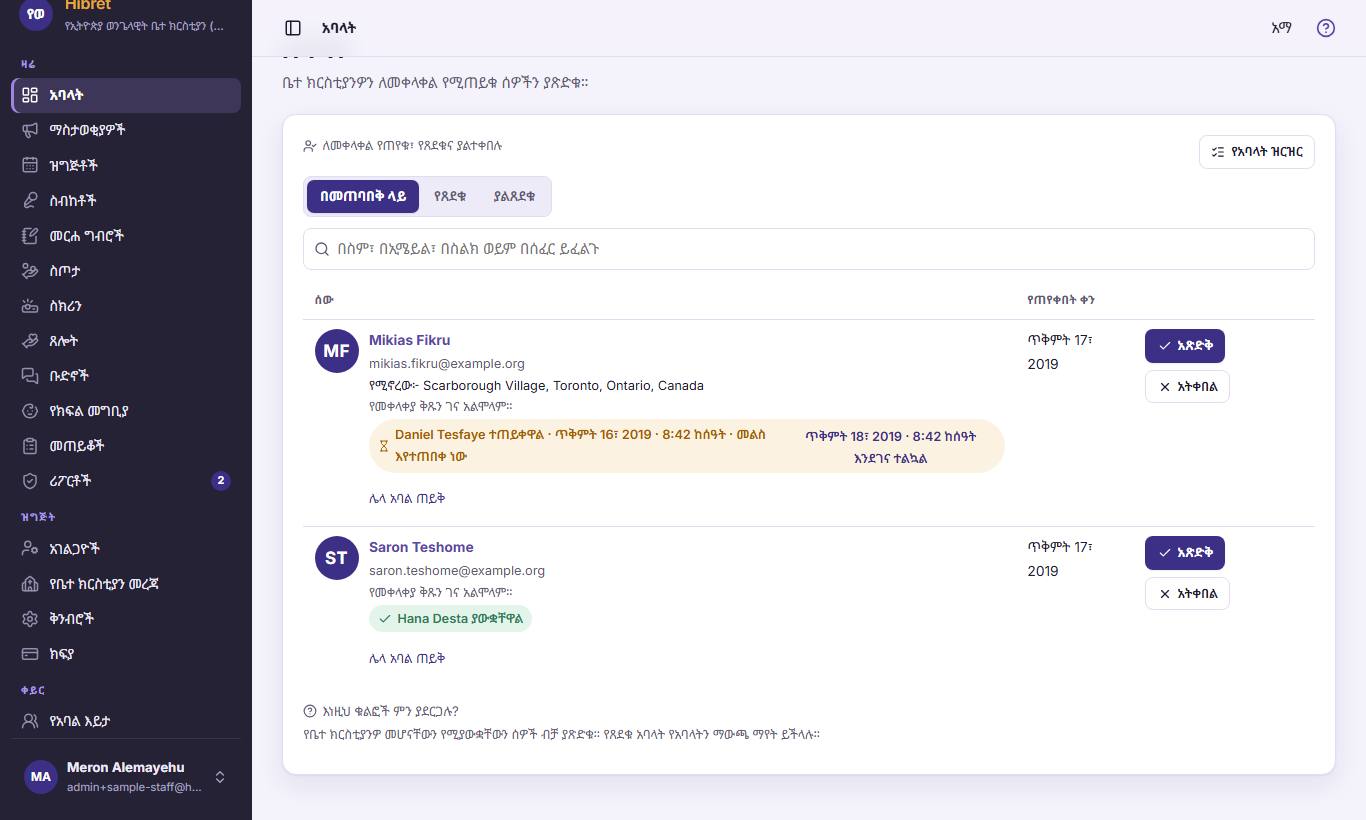Reject Saron Teshome with አትቀበል
Viewport: 1366px width, 820px height.
1187,594
